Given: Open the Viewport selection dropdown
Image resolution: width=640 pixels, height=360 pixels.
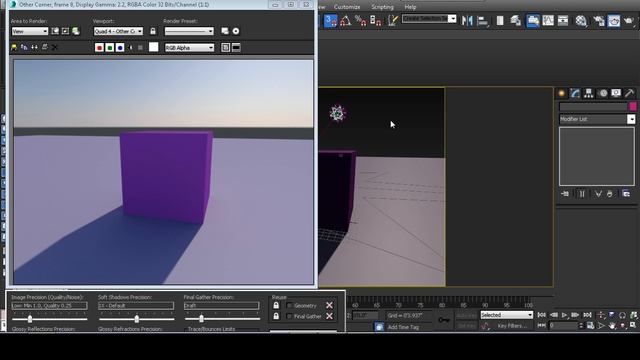Looking at the screenshot, I should 118,31.
